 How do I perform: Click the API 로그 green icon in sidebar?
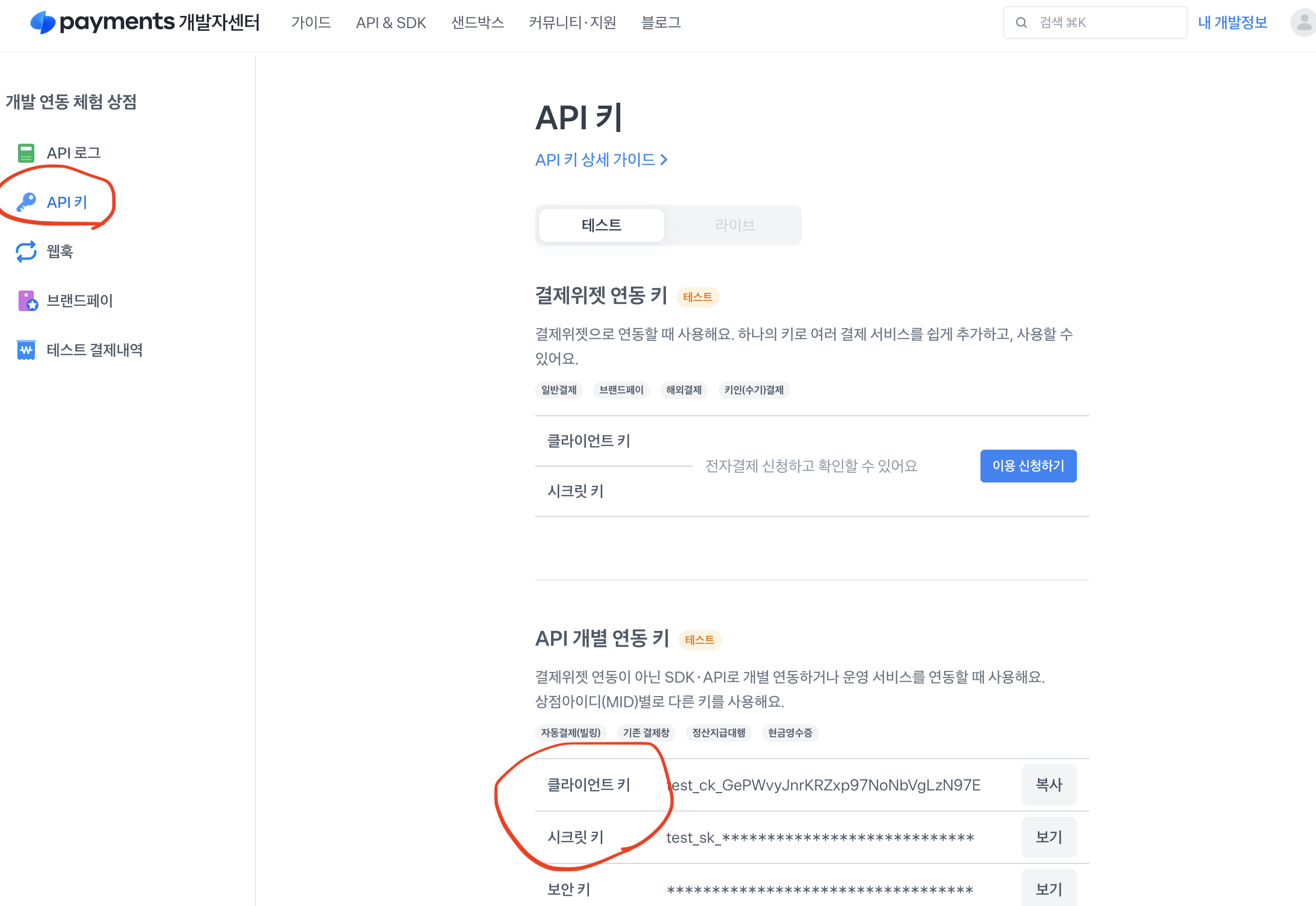click(x=26, y=153)
